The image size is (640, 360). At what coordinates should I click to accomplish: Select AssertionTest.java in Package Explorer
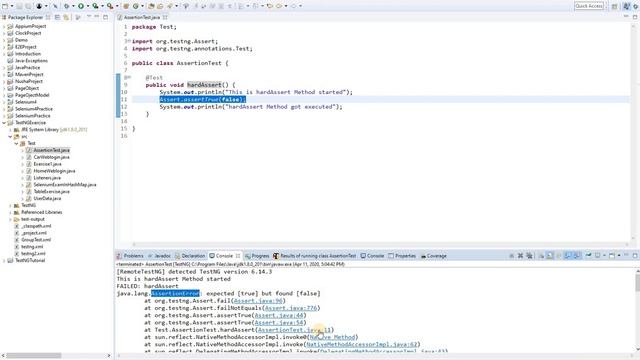click(x=51, y=150)
